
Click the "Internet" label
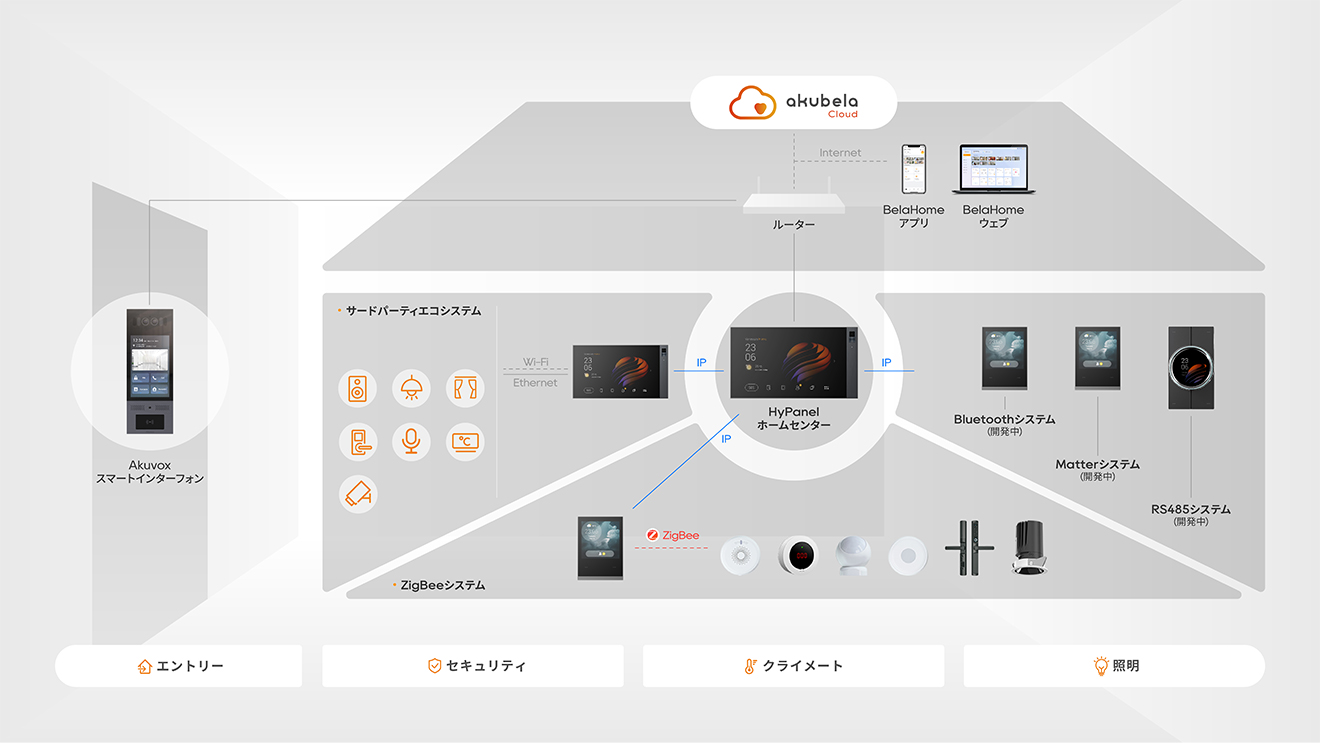point(840,153)
